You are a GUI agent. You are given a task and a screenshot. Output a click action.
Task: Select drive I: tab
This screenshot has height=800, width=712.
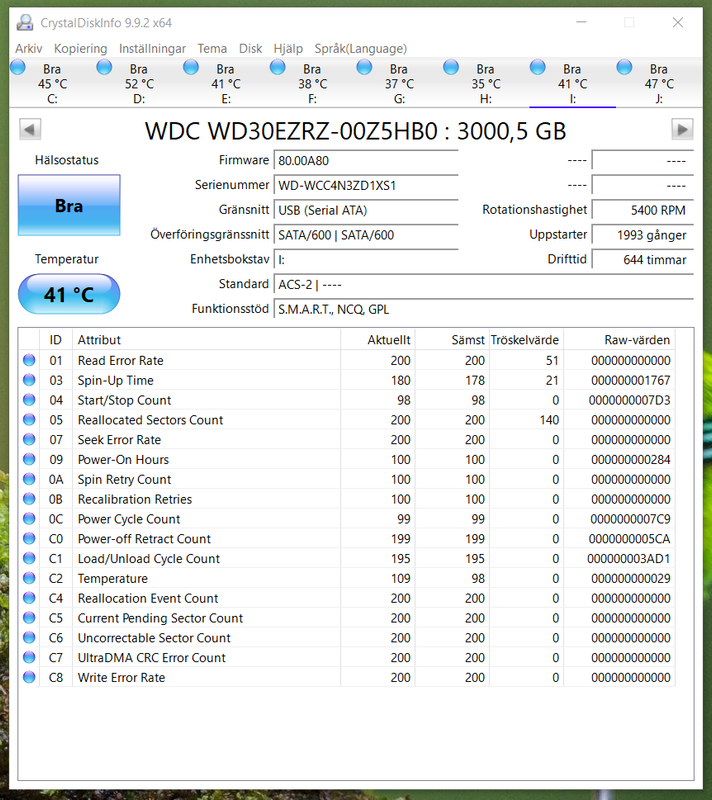[573, 83]
